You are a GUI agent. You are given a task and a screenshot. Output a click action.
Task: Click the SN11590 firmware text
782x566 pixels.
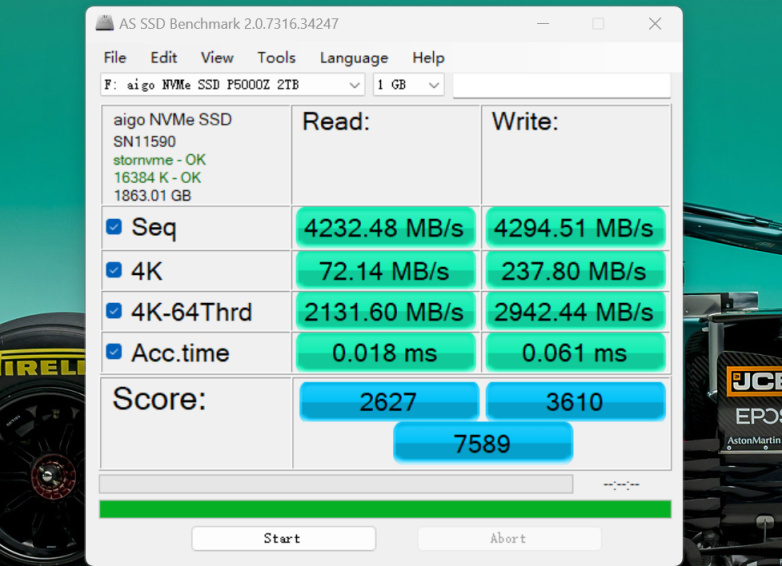pyautogui.click(x=144, y=142)
